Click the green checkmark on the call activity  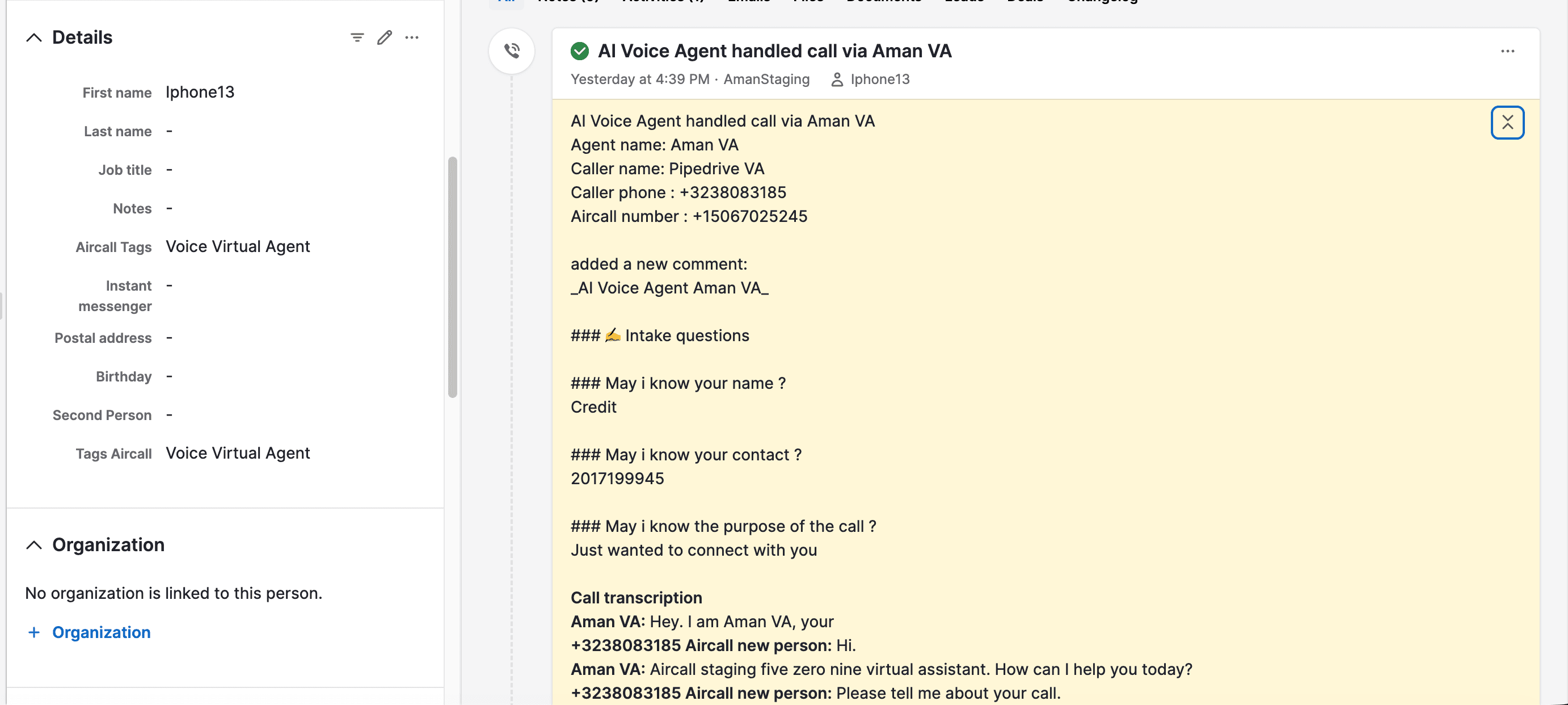[x=579, y=51]
